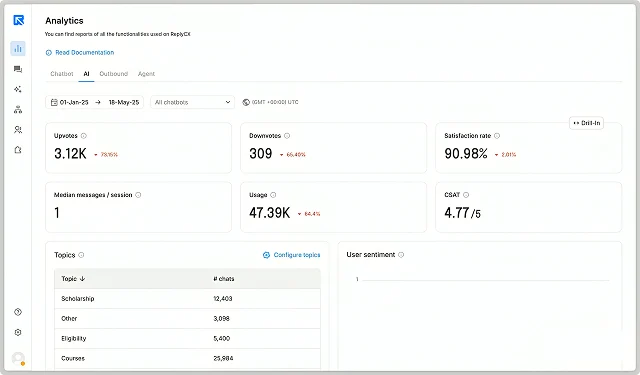
Task: Click the 4.77 CSAT score
Action: 456,213
